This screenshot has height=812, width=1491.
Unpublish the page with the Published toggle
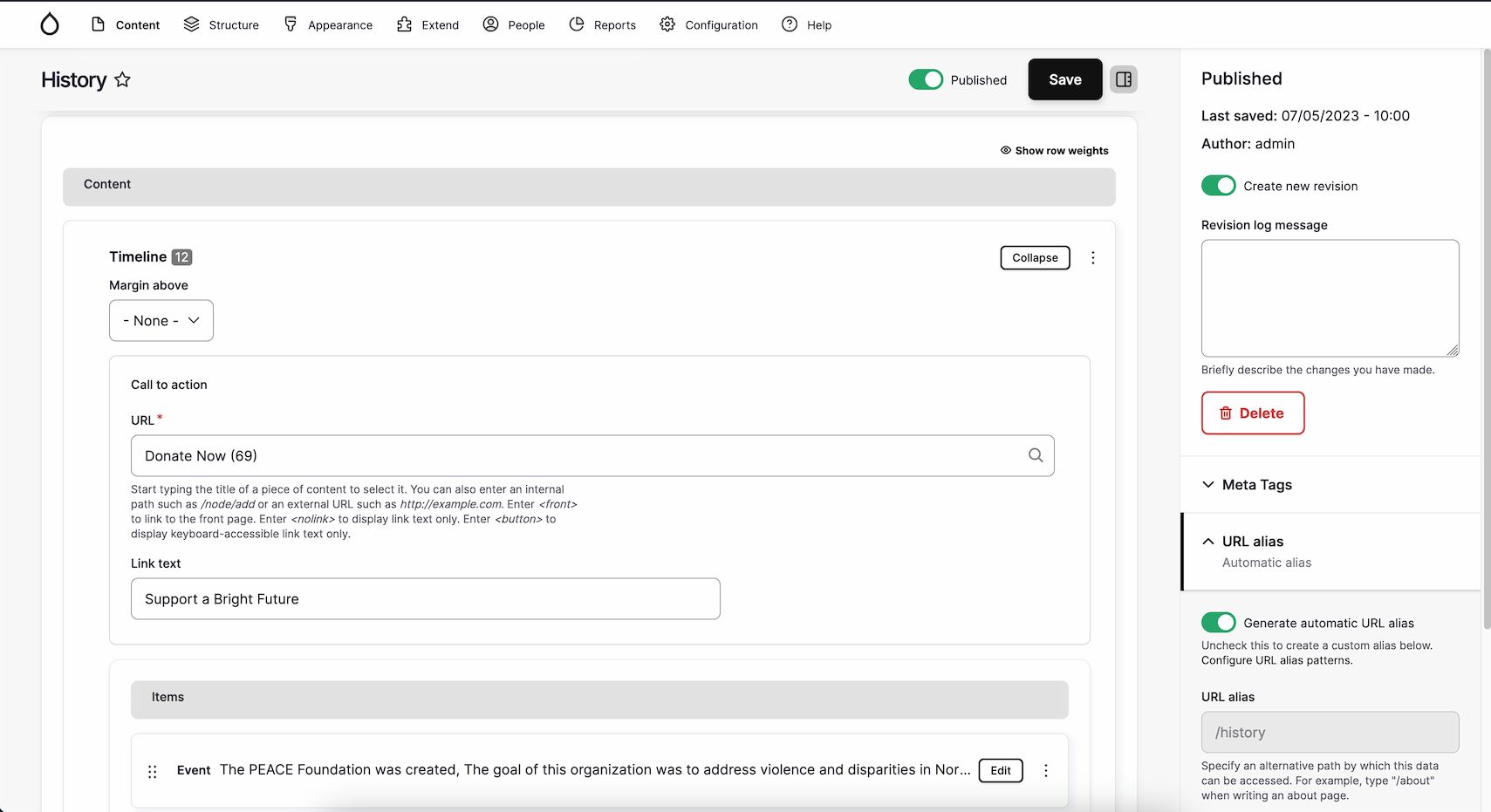coord(926,79)
